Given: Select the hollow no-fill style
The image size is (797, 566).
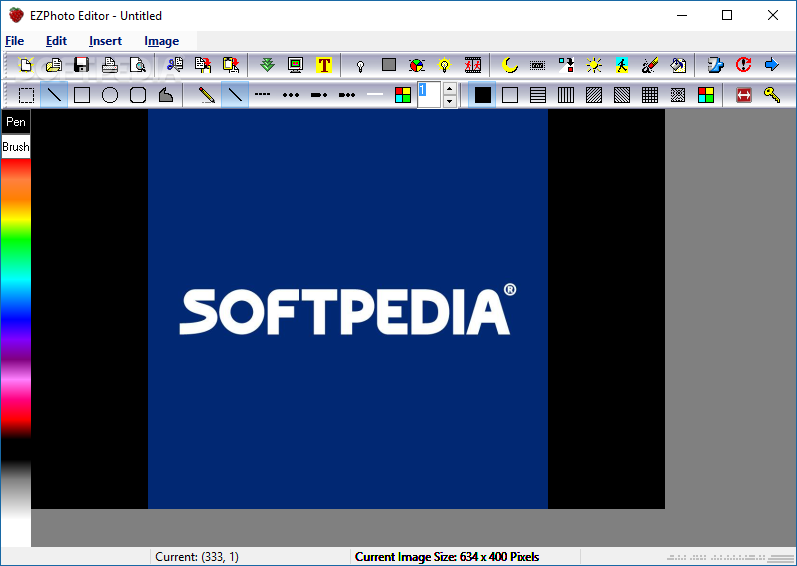Looking at the screenshot, I should pos(510,95).
